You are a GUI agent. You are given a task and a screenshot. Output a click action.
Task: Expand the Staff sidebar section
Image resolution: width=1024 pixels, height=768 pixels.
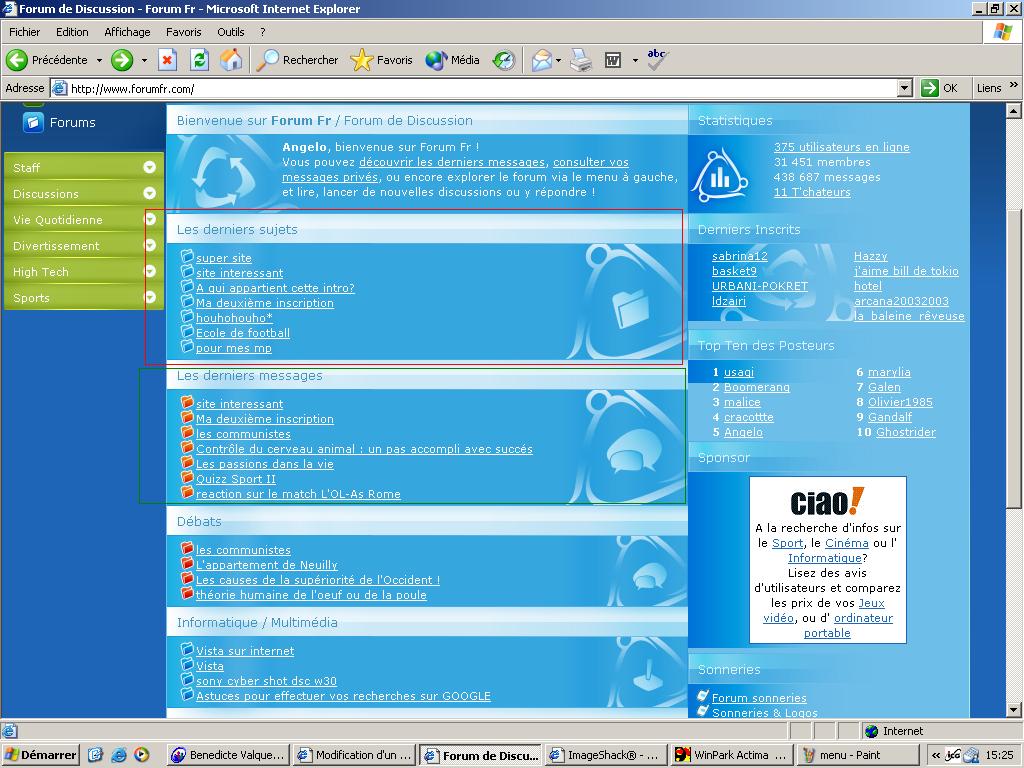tap(149, 167)
